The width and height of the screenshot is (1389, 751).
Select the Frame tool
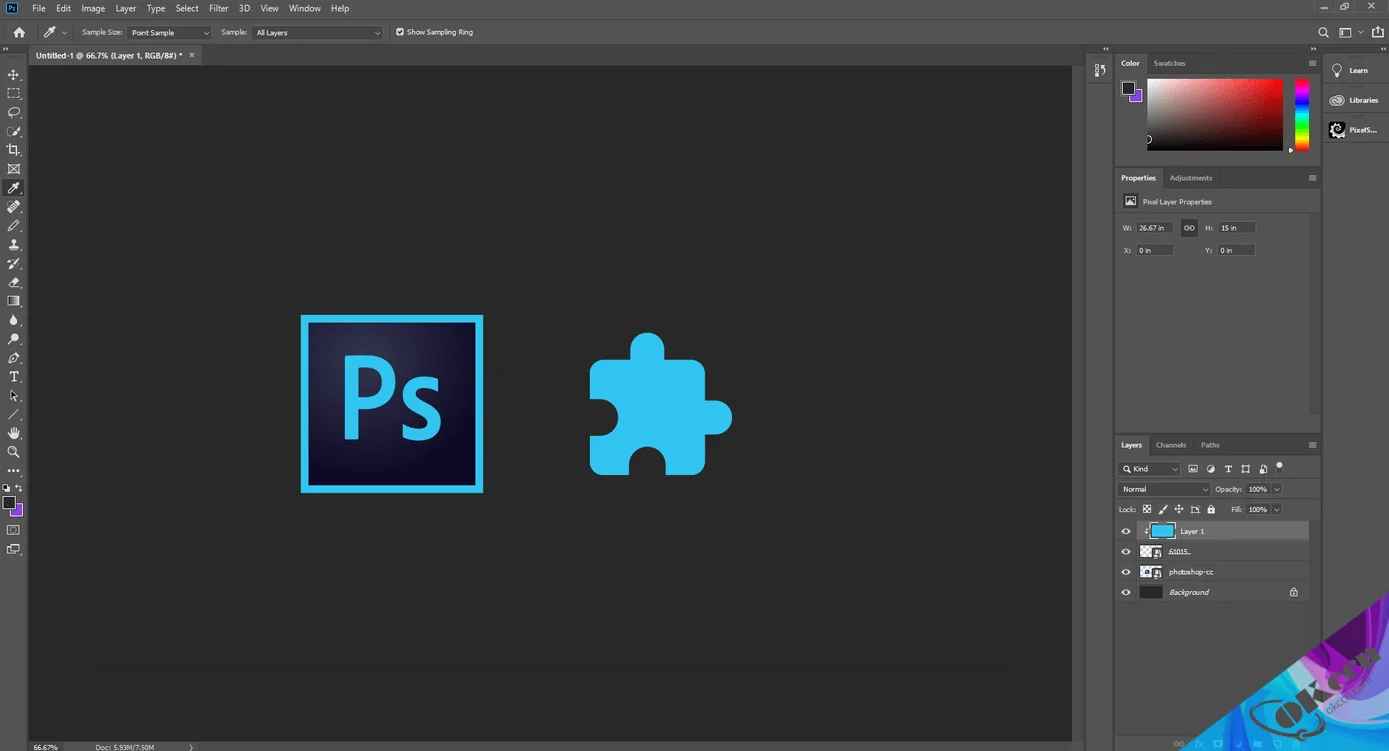[14, 169]
